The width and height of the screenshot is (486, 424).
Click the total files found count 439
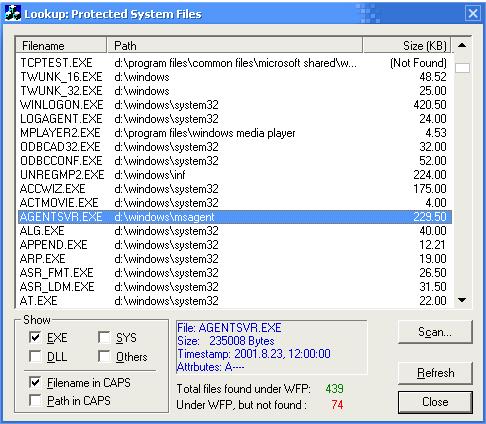coord(334,389)
